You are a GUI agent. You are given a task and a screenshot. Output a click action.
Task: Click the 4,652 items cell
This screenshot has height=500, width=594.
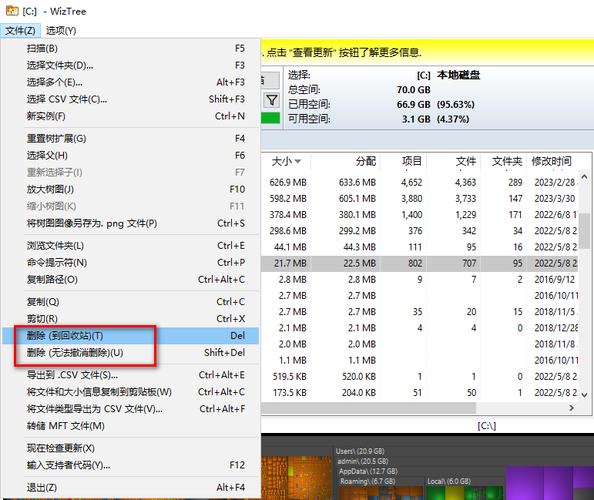(411, 182)
